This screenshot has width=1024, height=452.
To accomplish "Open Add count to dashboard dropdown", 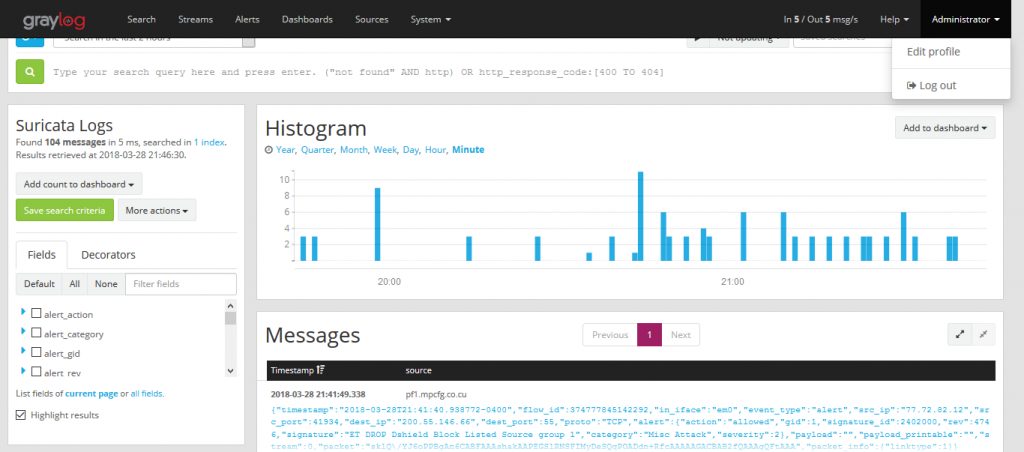I will pyautogui.click(x=79, y=184).
